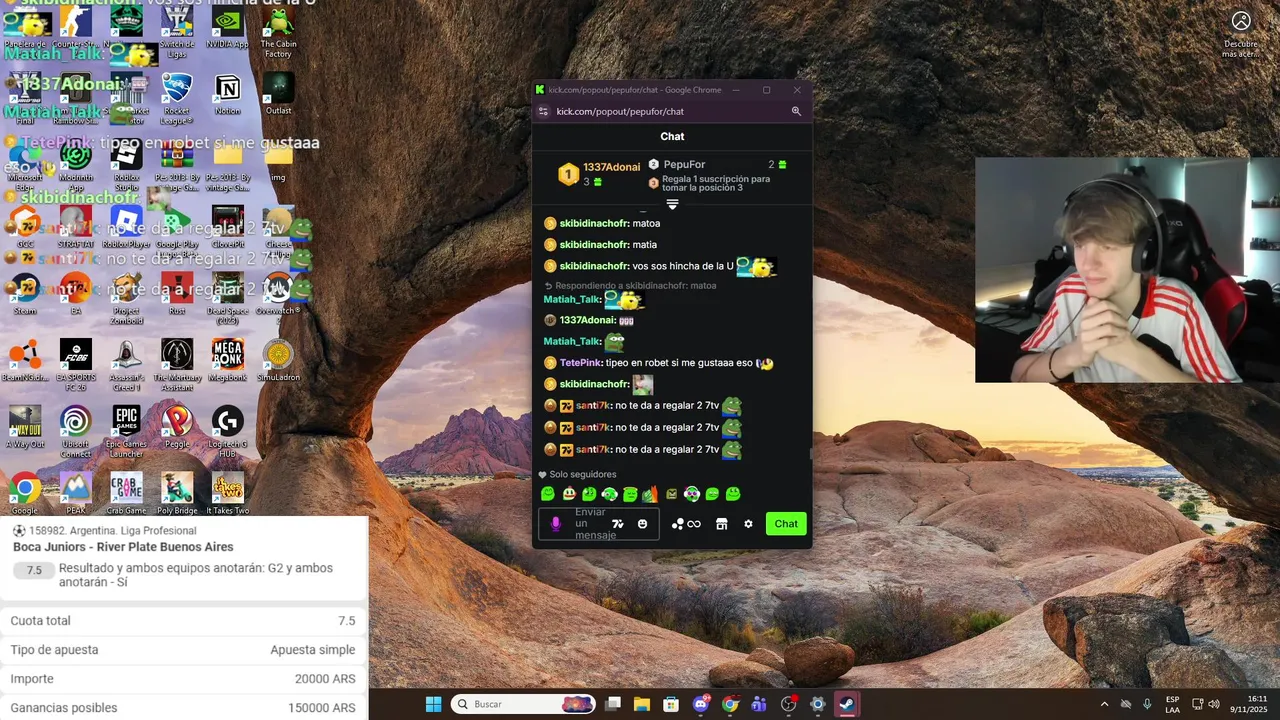Open the chat shop storefront icon
This screenshot has width=1280, height=720.
pyautogui.click(x=721, y=524)
